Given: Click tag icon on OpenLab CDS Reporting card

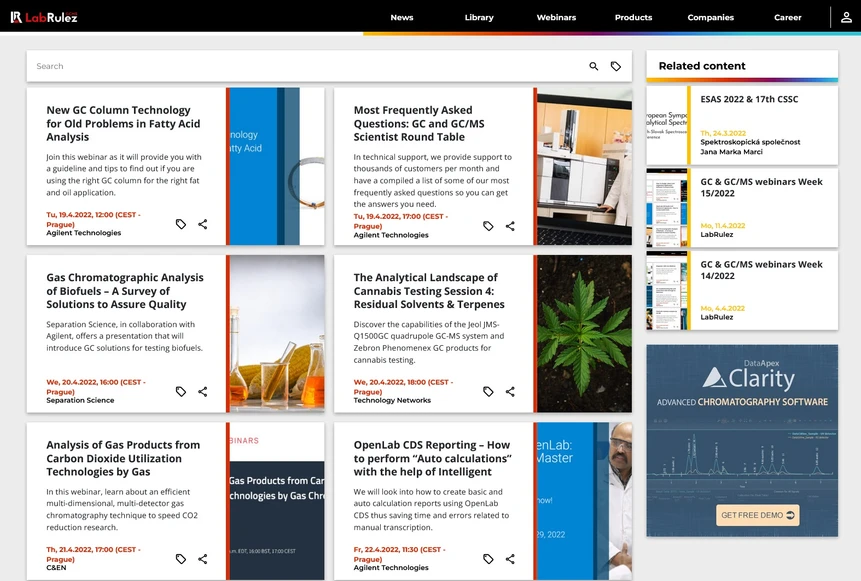Looking at the screenshot, I should tap(488, 559).
